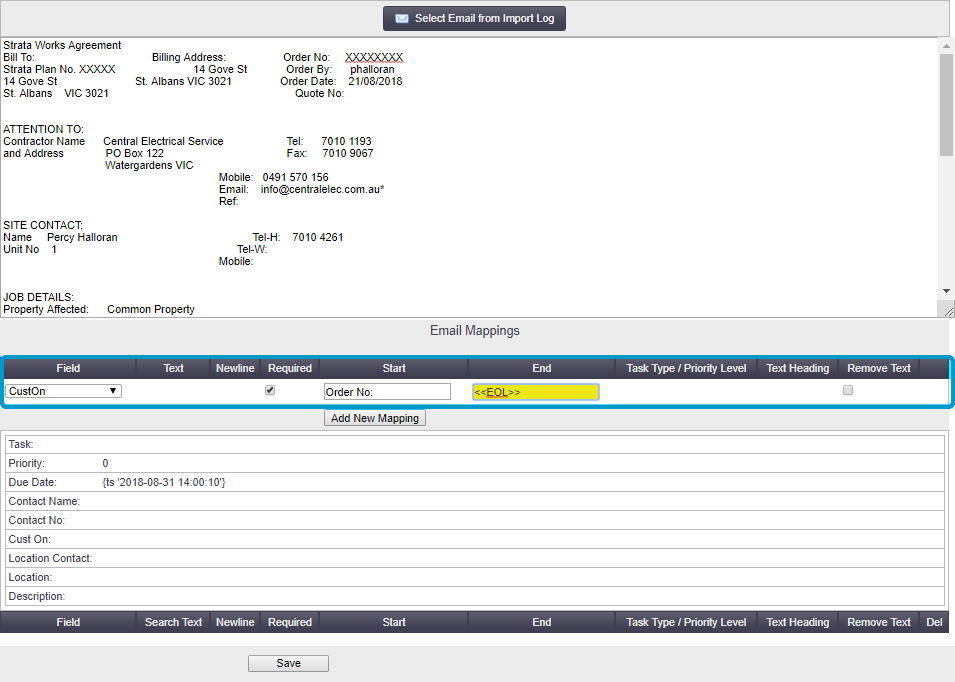This screenshot has width=955, height=682.
Task: Click scroll up arrow of email text area
Action: point(946,46)
